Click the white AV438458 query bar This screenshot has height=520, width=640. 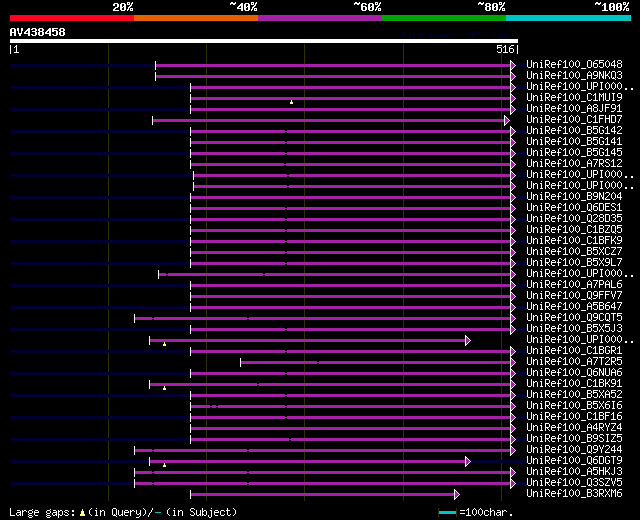(x=264, y=41)
